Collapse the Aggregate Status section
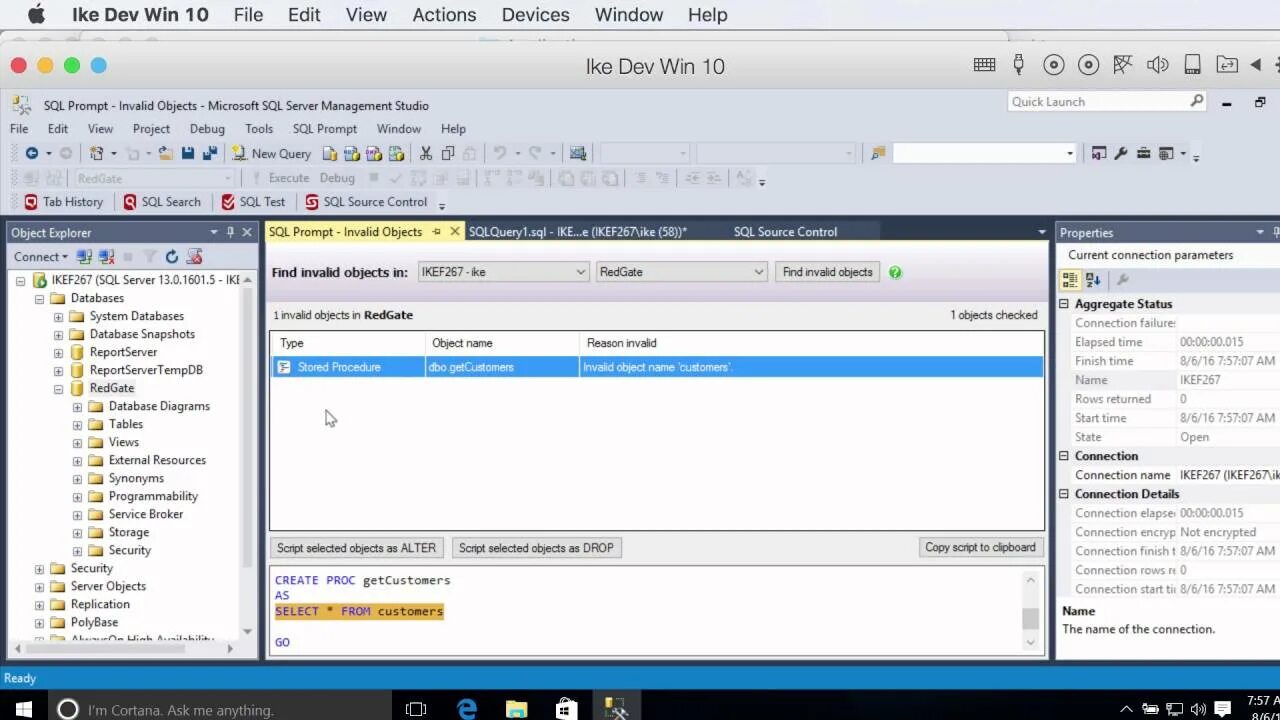 pyautogui.click(x=1064, y=304)
